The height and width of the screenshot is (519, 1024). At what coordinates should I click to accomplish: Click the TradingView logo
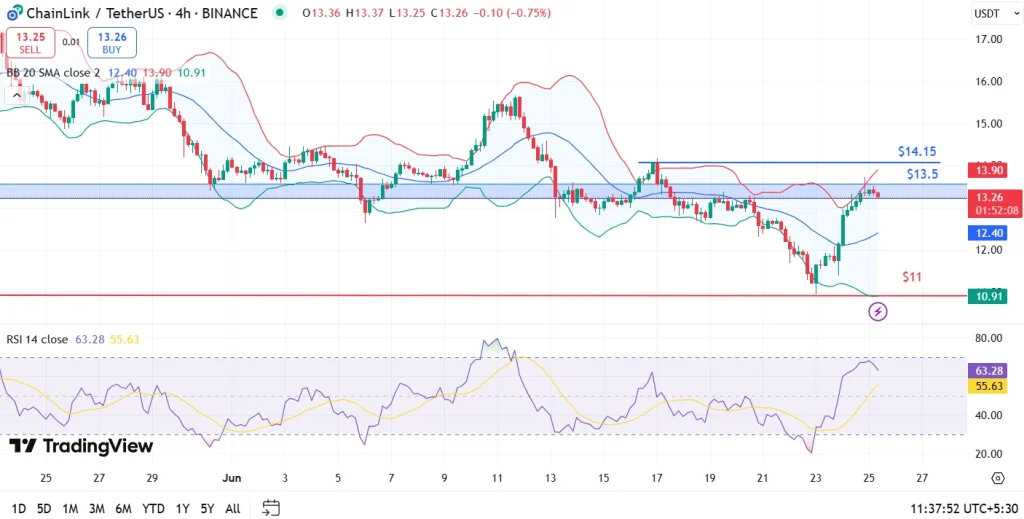point(82,446)
